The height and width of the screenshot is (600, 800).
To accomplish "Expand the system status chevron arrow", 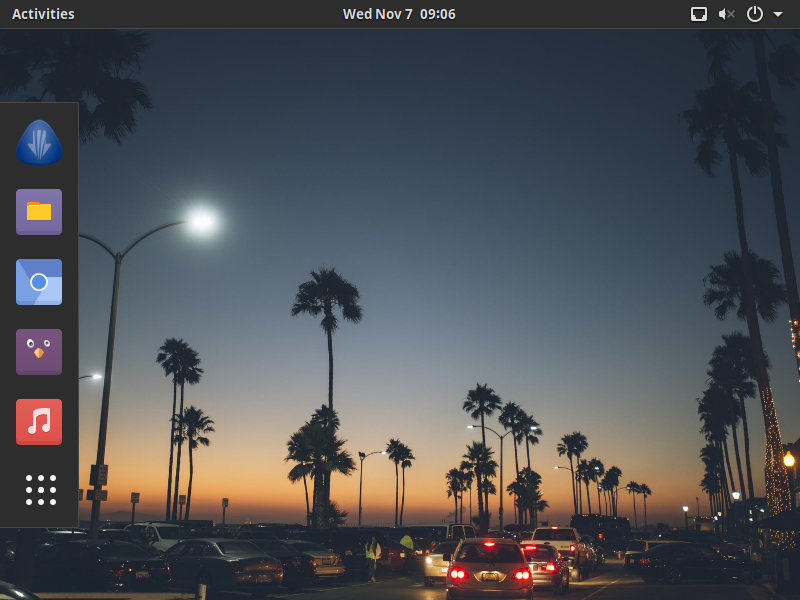I will tap(779, 14).
